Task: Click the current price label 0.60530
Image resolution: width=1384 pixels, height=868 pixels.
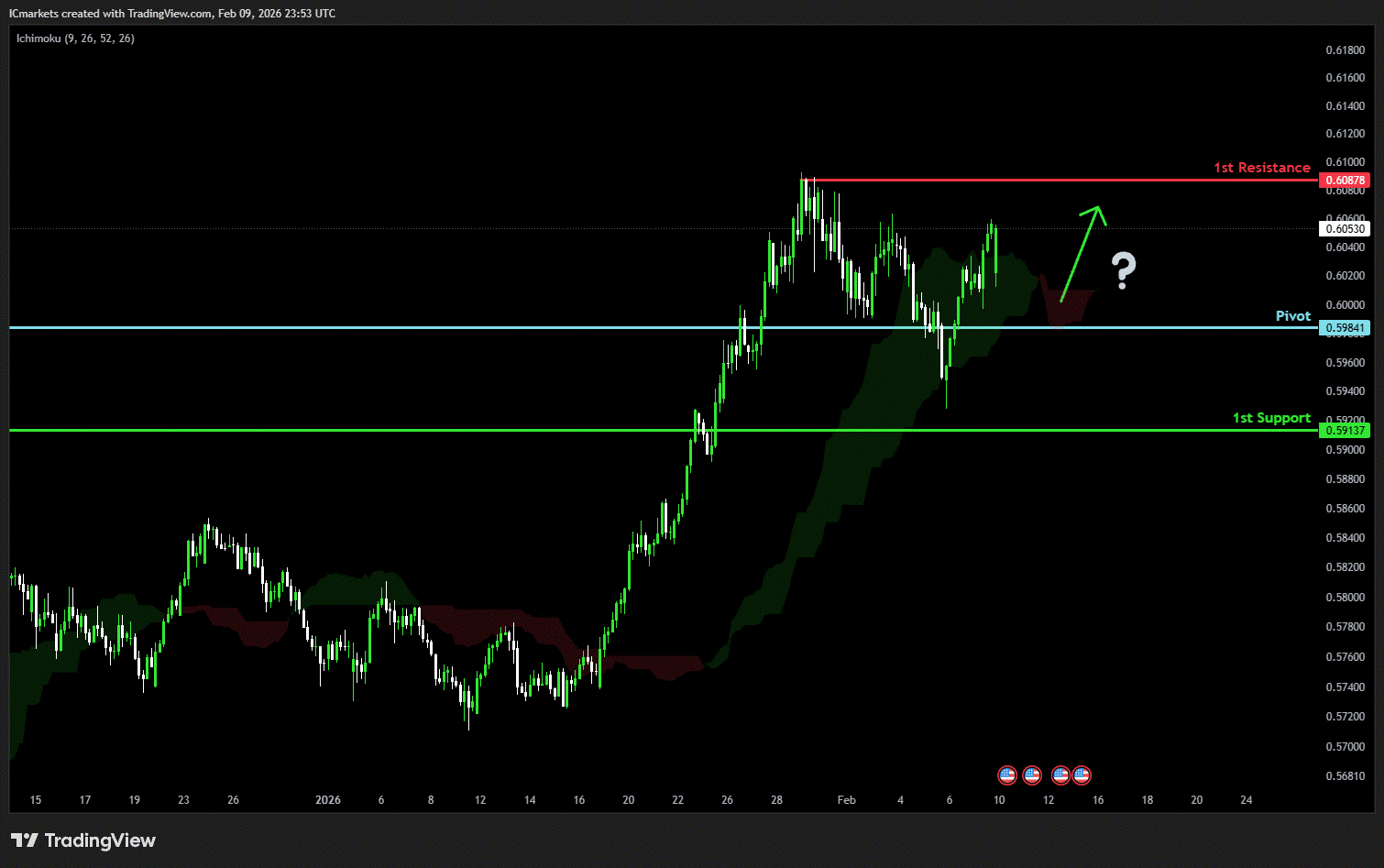Action: point(1344,229)
